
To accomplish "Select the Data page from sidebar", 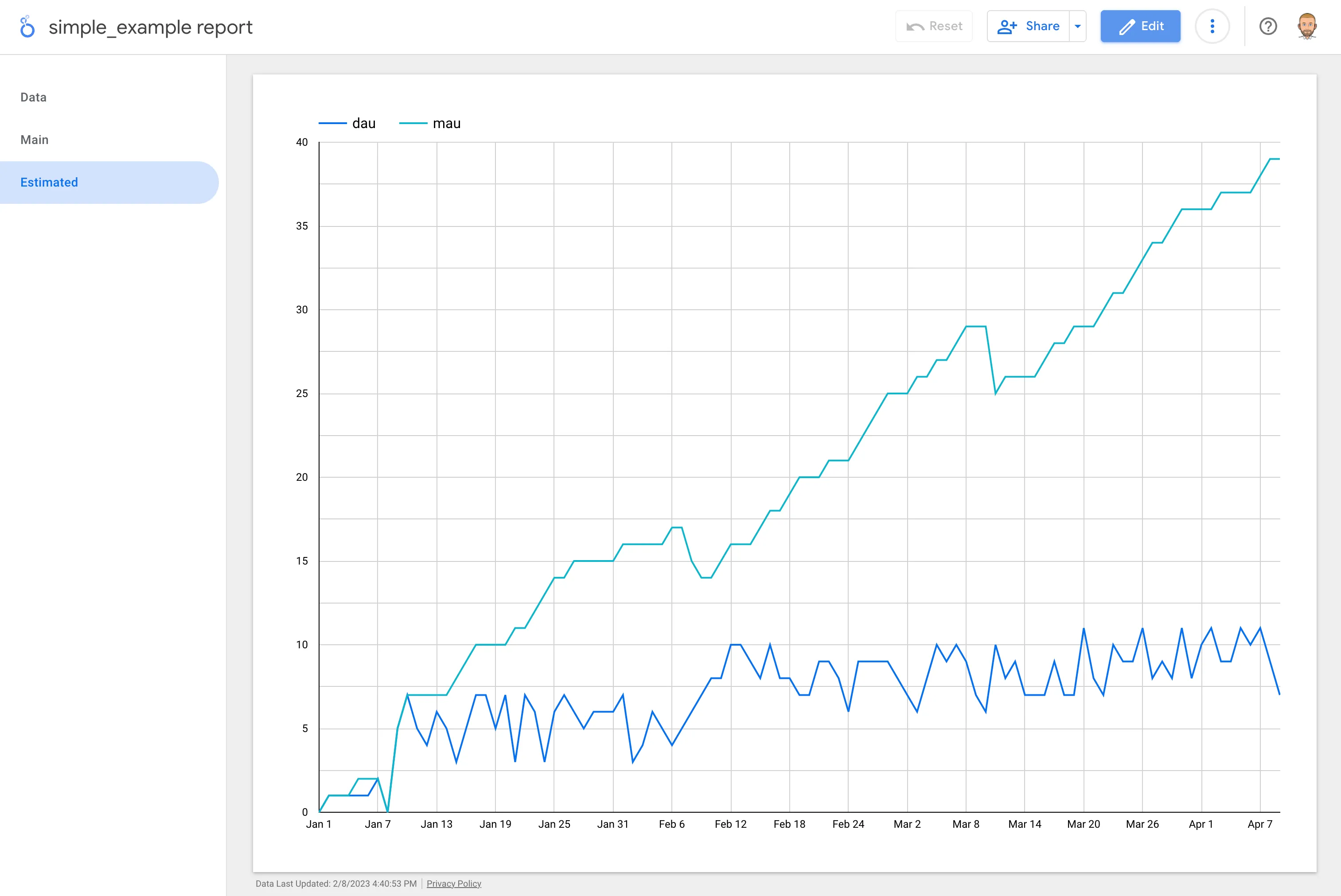I will click(x=33, y=97).
